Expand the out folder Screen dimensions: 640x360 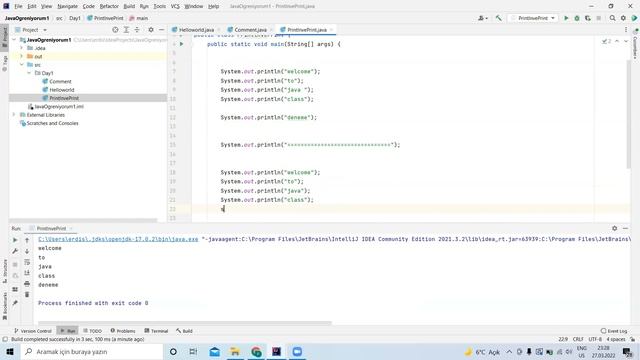(21, 56)
